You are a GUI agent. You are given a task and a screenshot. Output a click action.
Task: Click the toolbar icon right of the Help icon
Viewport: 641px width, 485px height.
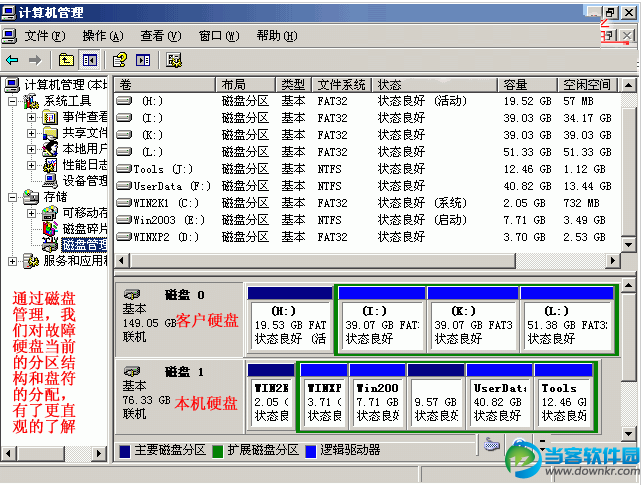click(143, 60)
